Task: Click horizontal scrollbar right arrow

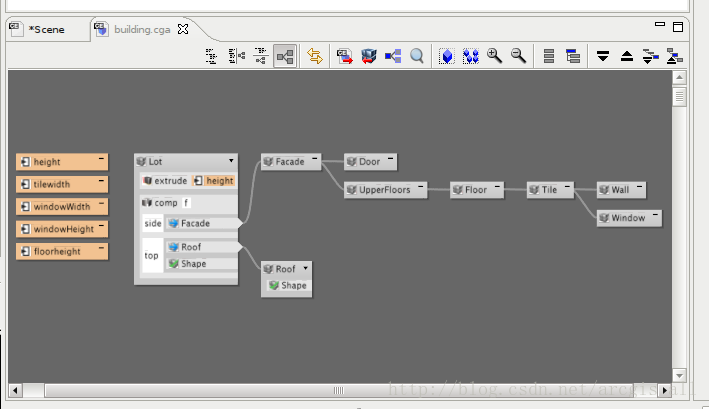Action: pos(665,390)
